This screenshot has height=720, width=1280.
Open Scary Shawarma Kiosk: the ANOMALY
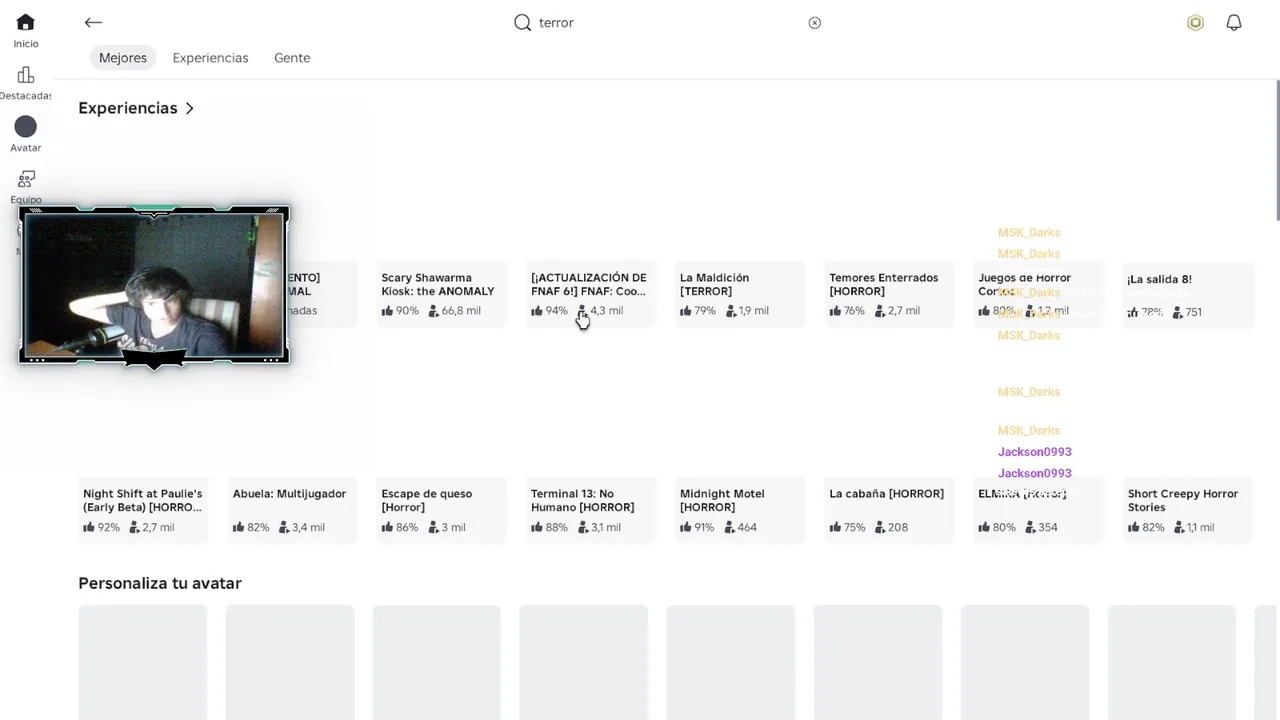[x=438, y=285]
